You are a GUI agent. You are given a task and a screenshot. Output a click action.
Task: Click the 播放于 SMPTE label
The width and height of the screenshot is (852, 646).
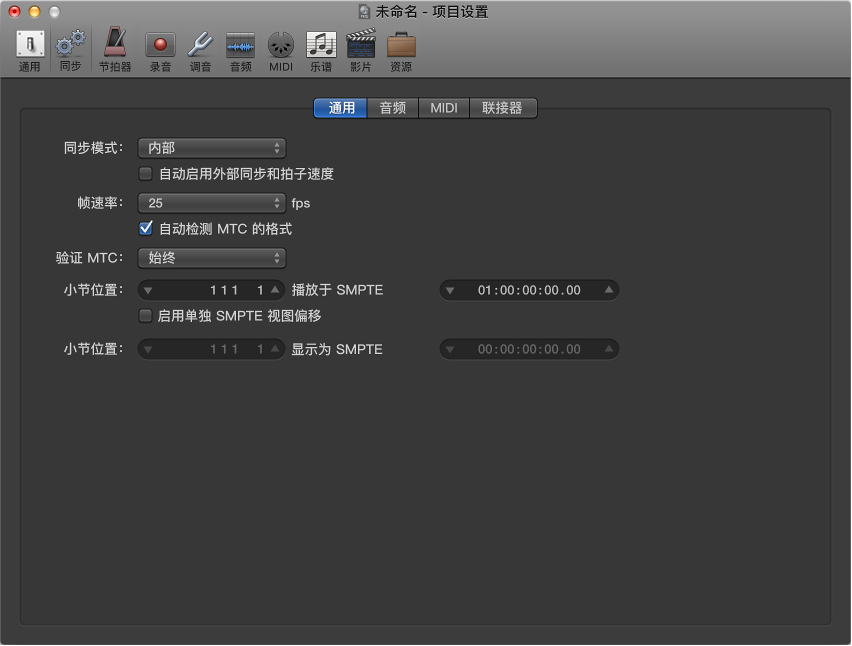[x=337, y=290]
